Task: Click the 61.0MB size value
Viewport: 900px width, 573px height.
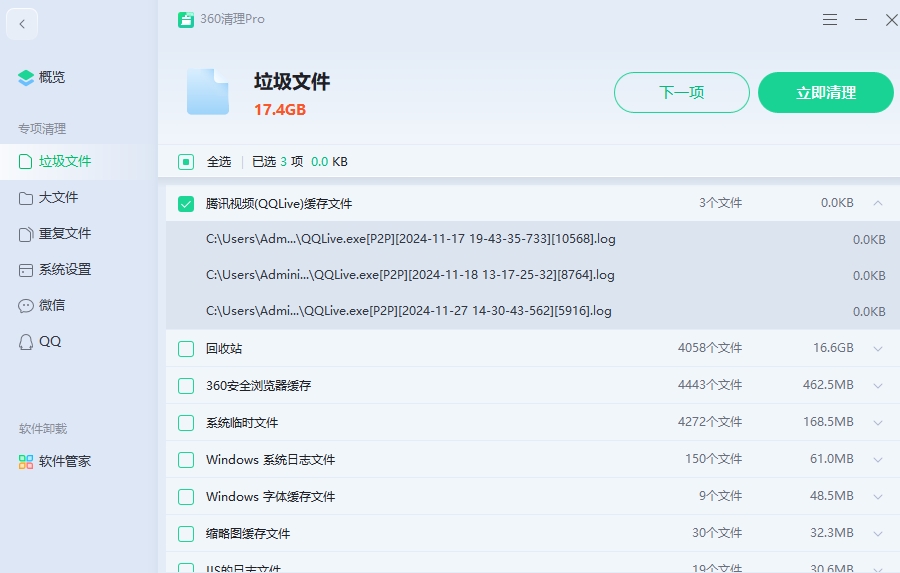Action: (831, 459)
